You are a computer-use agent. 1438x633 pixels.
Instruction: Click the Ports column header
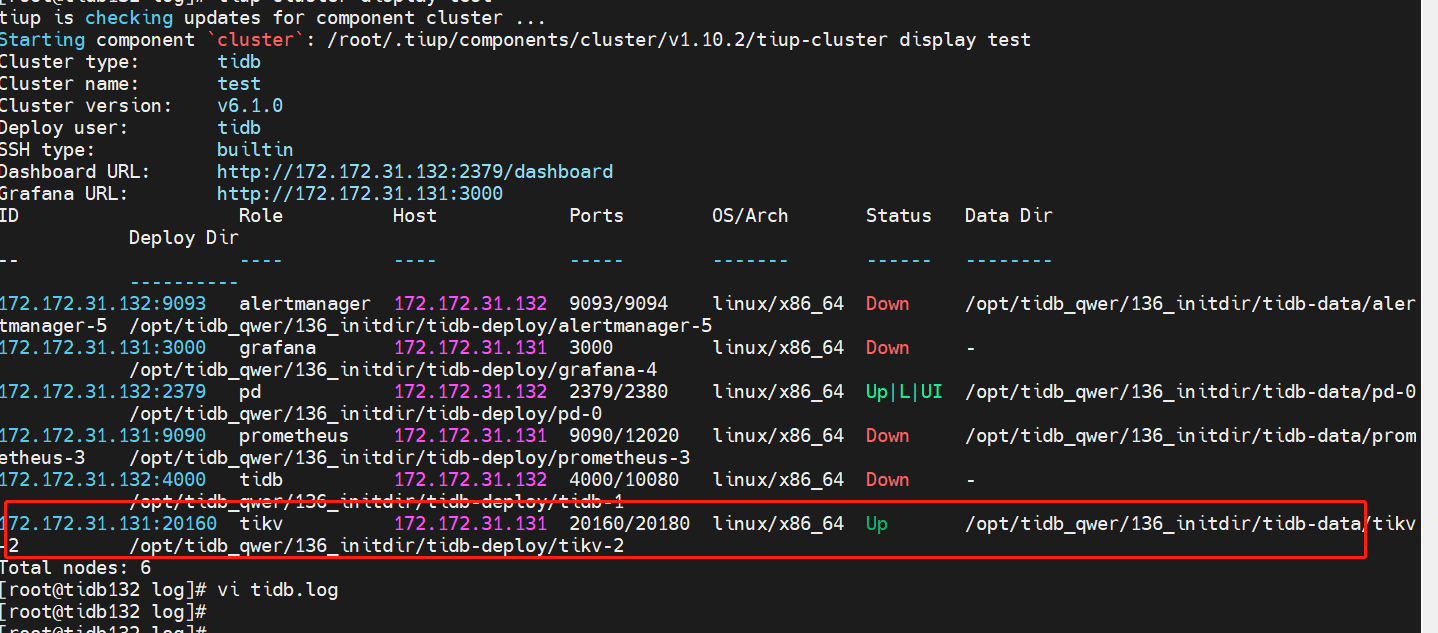pyautogui.click(x=596, y=216)
